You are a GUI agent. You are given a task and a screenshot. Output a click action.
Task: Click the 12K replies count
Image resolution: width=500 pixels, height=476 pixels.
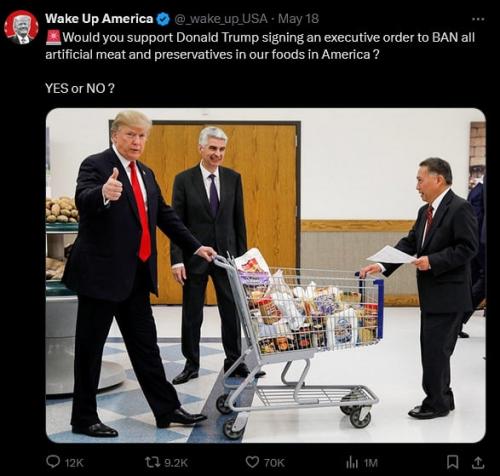click(74, 463)
